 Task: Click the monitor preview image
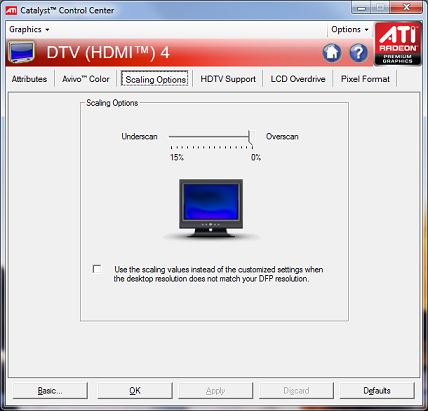211,209
